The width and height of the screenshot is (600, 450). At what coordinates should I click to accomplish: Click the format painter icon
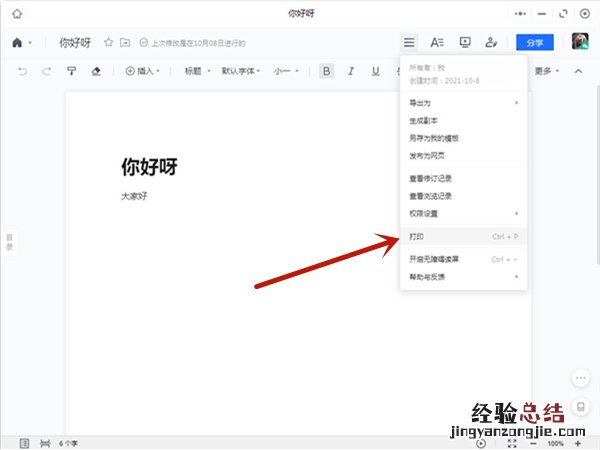point(72,71)
